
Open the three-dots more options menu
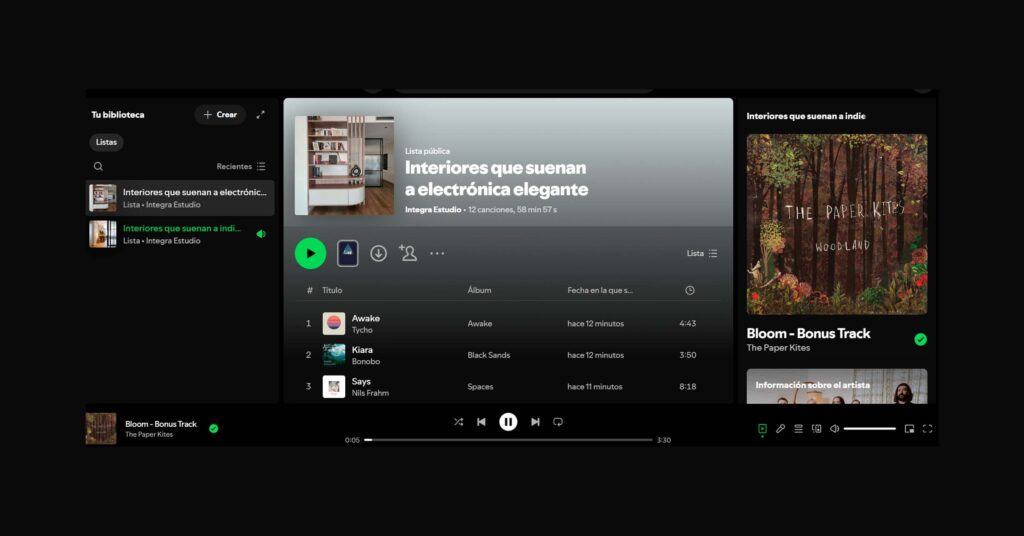coord(437,253)
